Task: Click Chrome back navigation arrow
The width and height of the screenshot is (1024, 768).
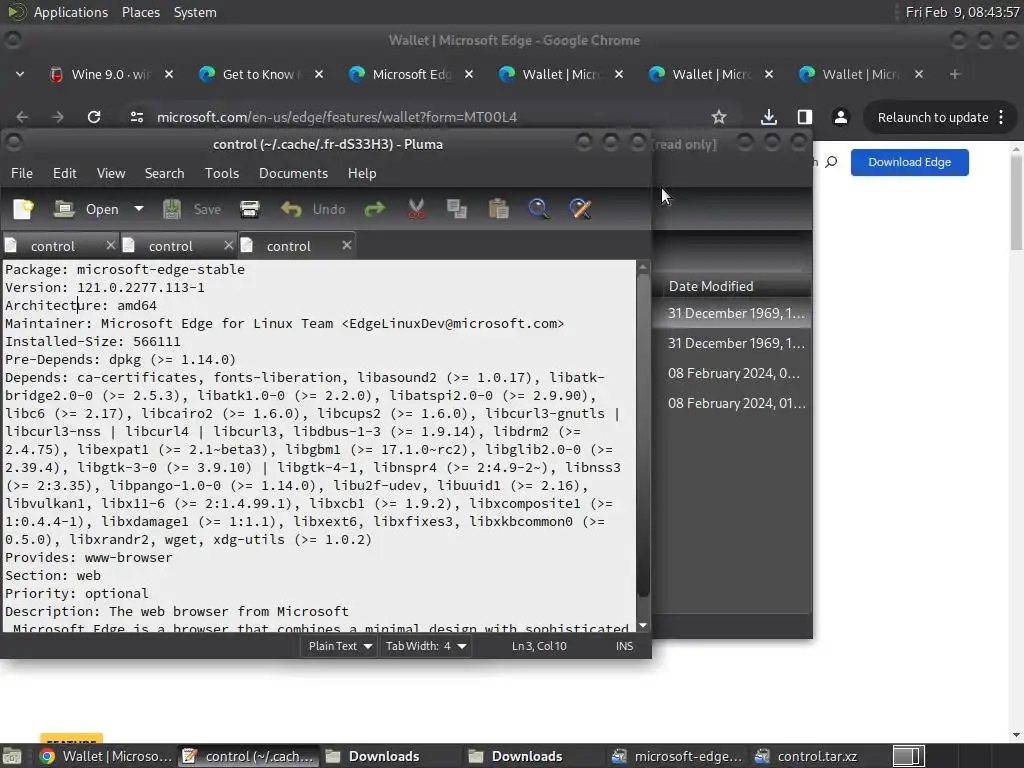Action: tap(22, 117)
